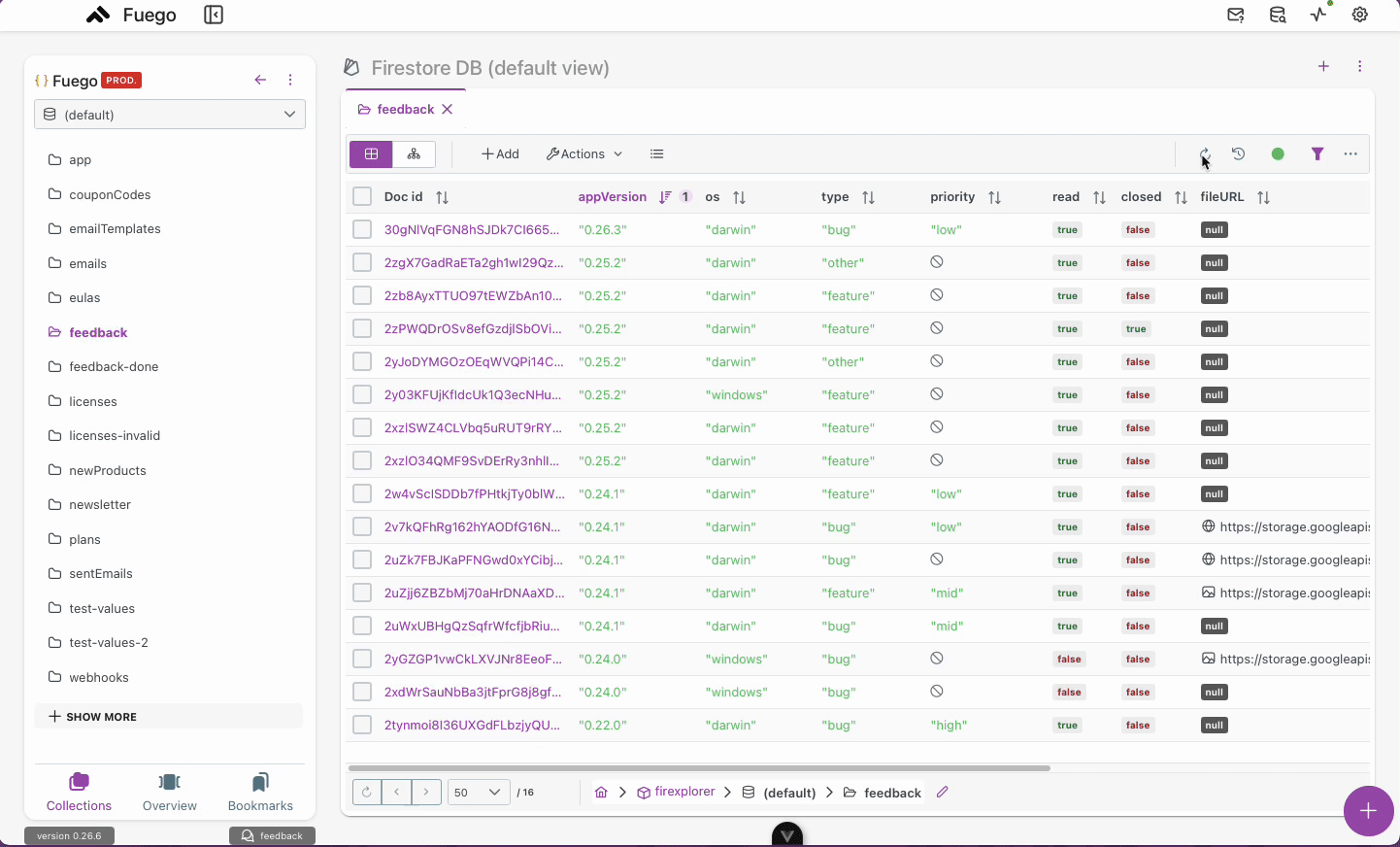Open the query history icon
This screenshot has height=847, width=1400.
(1239, 153)
